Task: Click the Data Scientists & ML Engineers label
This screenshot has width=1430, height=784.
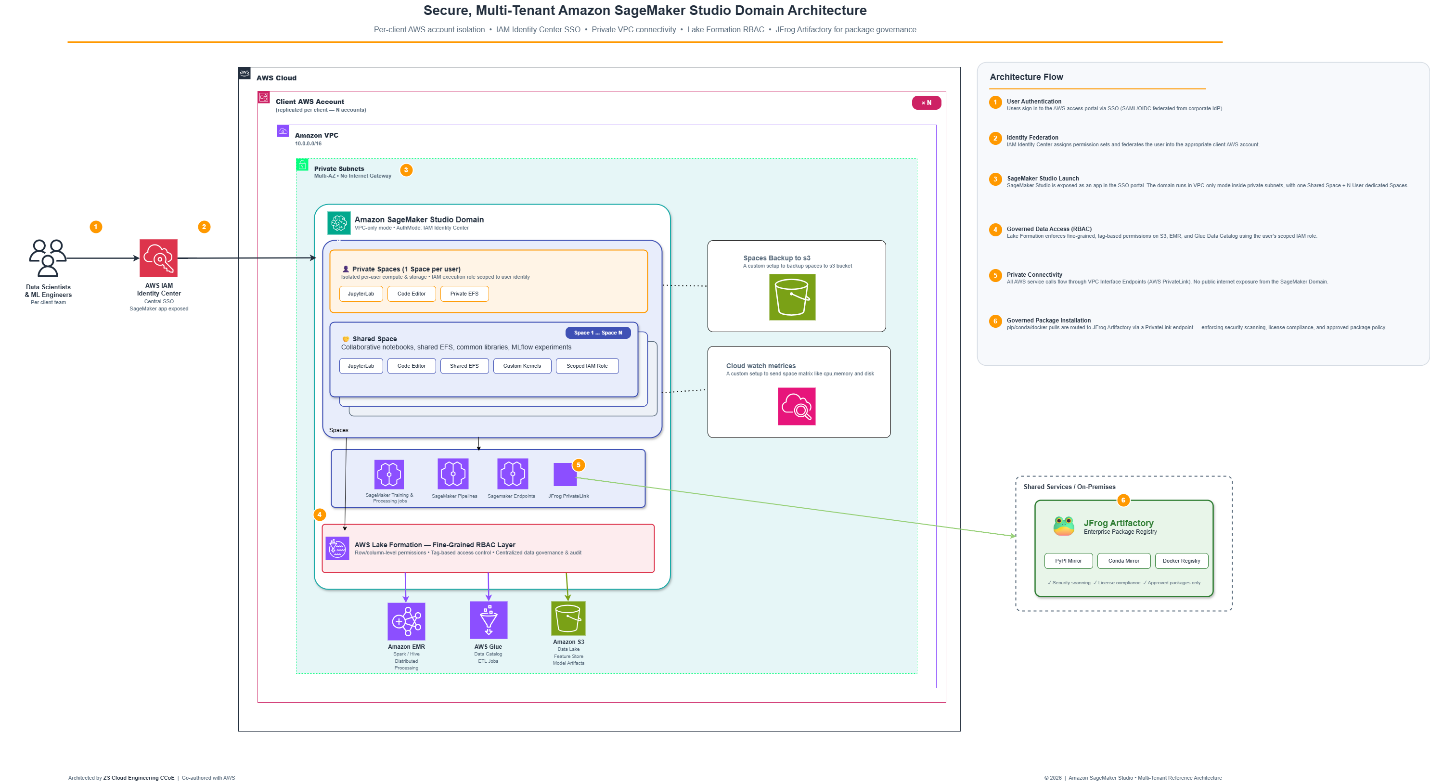Action: pyautogui.click(x=48, y=291)
